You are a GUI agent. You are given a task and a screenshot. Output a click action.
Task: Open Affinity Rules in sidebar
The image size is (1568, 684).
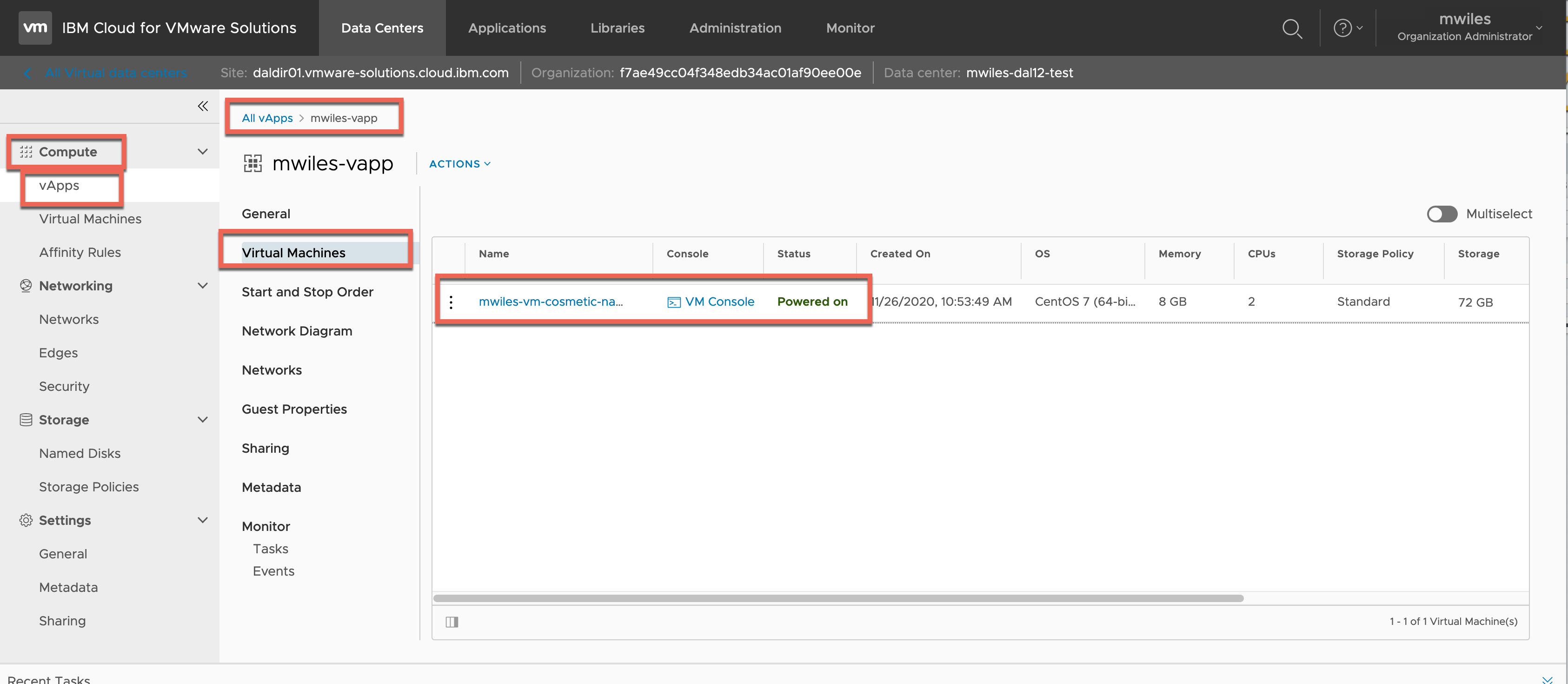click(x=80, y=252)
